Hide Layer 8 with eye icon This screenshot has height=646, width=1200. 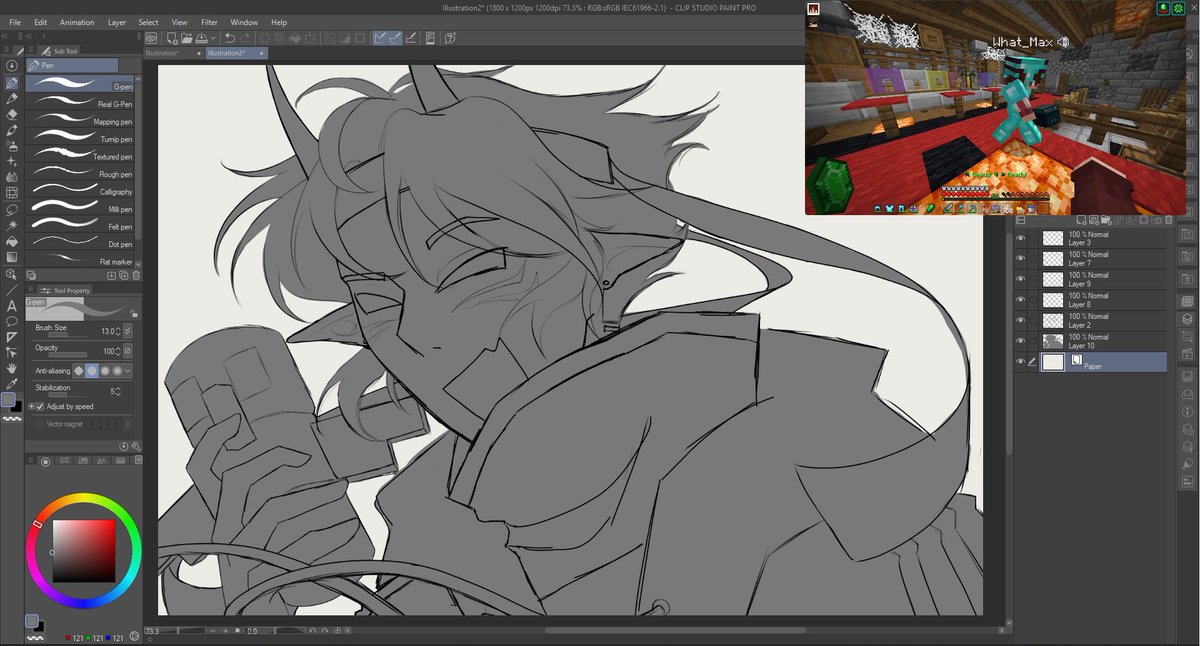pyautogui.click(x=1021, y=299)
